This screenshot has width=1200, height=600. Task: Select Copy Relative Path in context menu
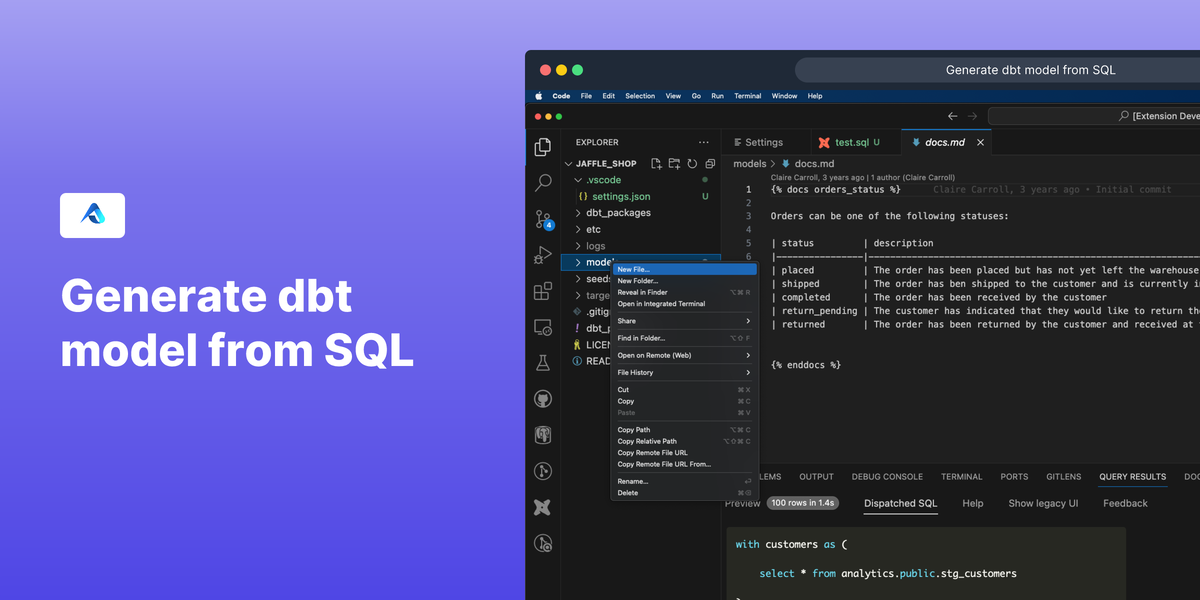647,441
